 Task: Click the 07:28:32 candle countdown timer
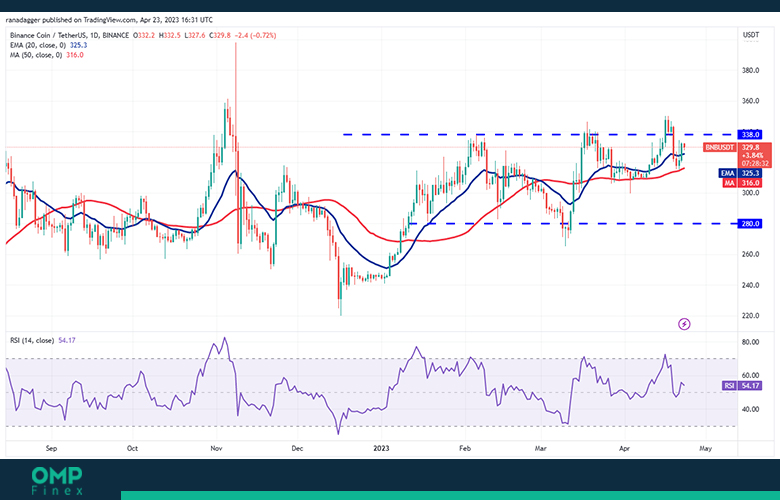(755, 164)
